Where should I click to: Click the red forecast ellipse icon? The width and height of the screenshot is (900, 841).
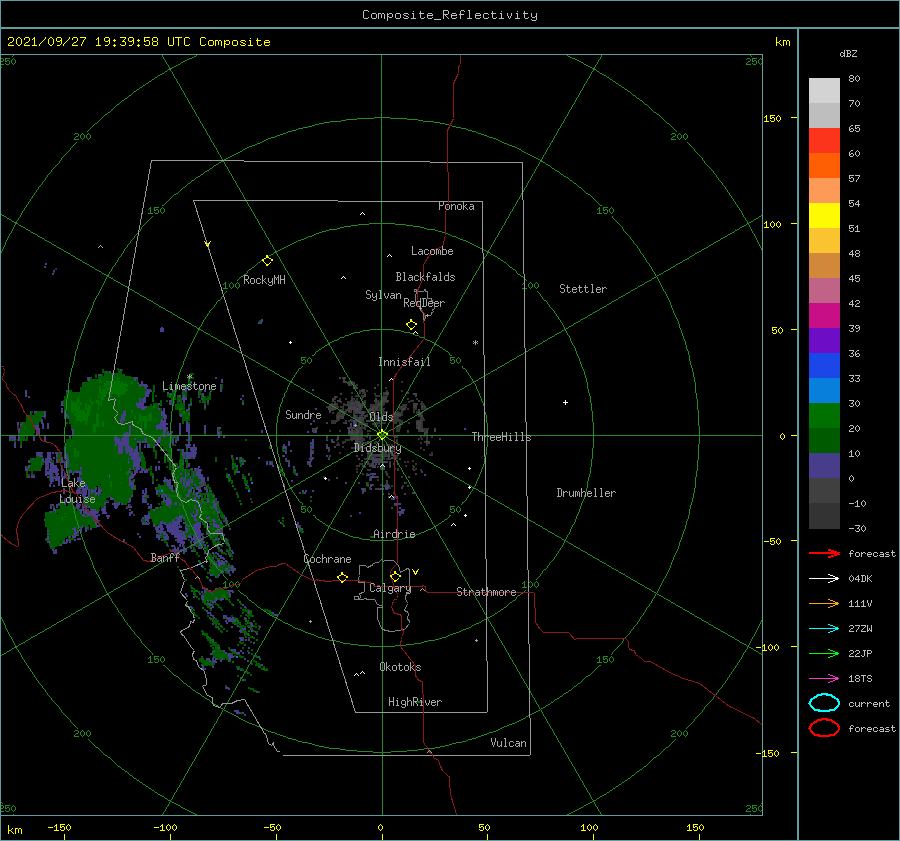824,728
